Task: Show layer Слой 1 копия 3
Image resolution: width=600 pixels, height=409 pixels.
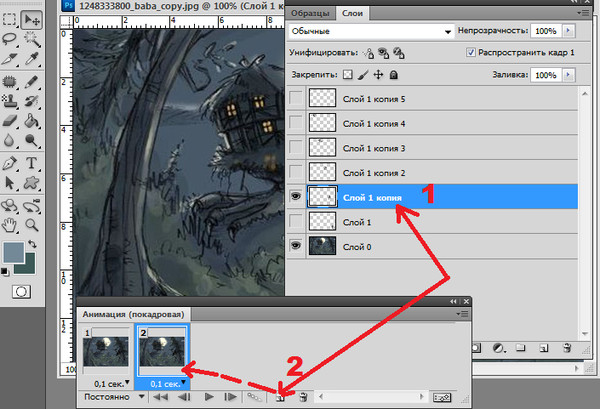Action: point(295,147)
